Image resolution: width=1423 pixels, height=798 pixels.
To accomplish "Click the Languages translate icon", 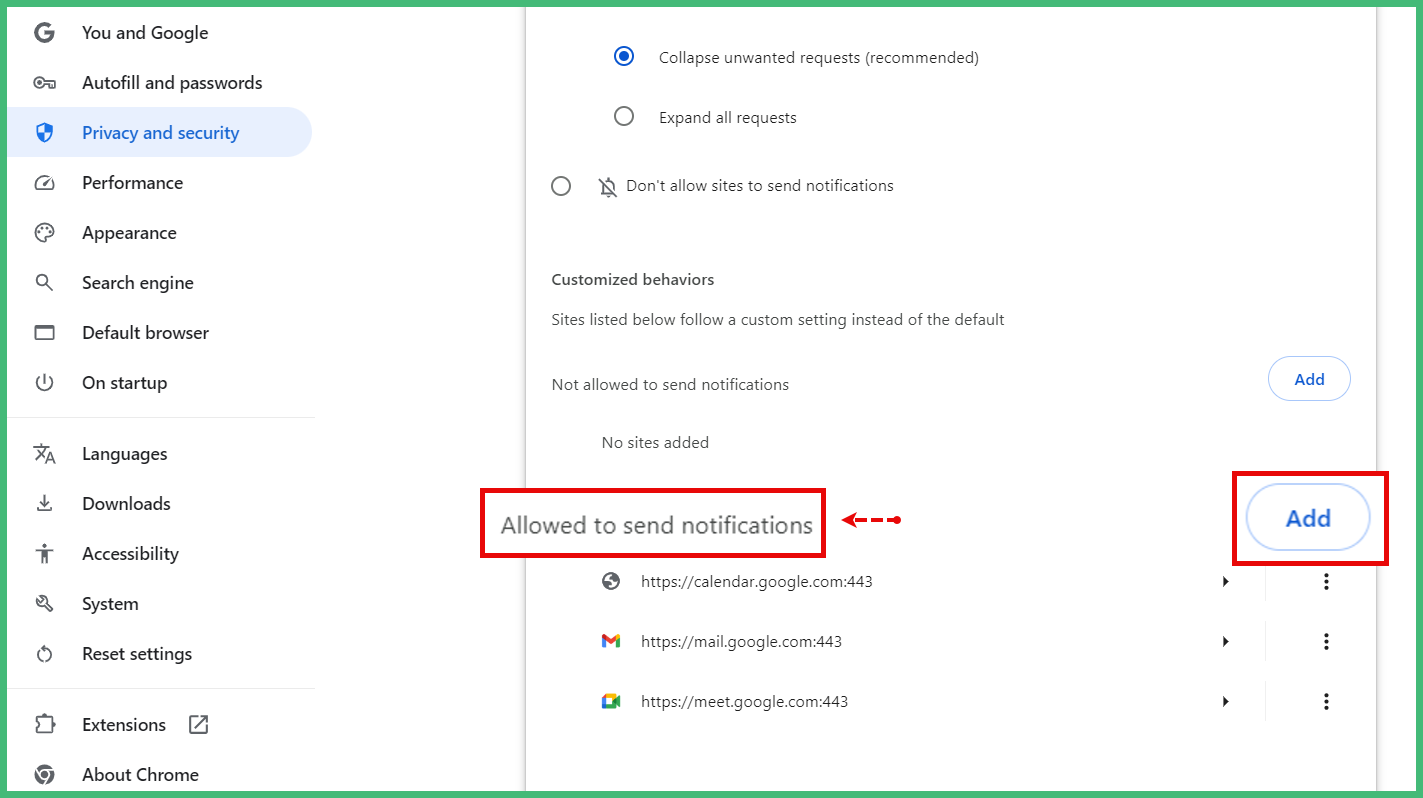I will [44, 454].
